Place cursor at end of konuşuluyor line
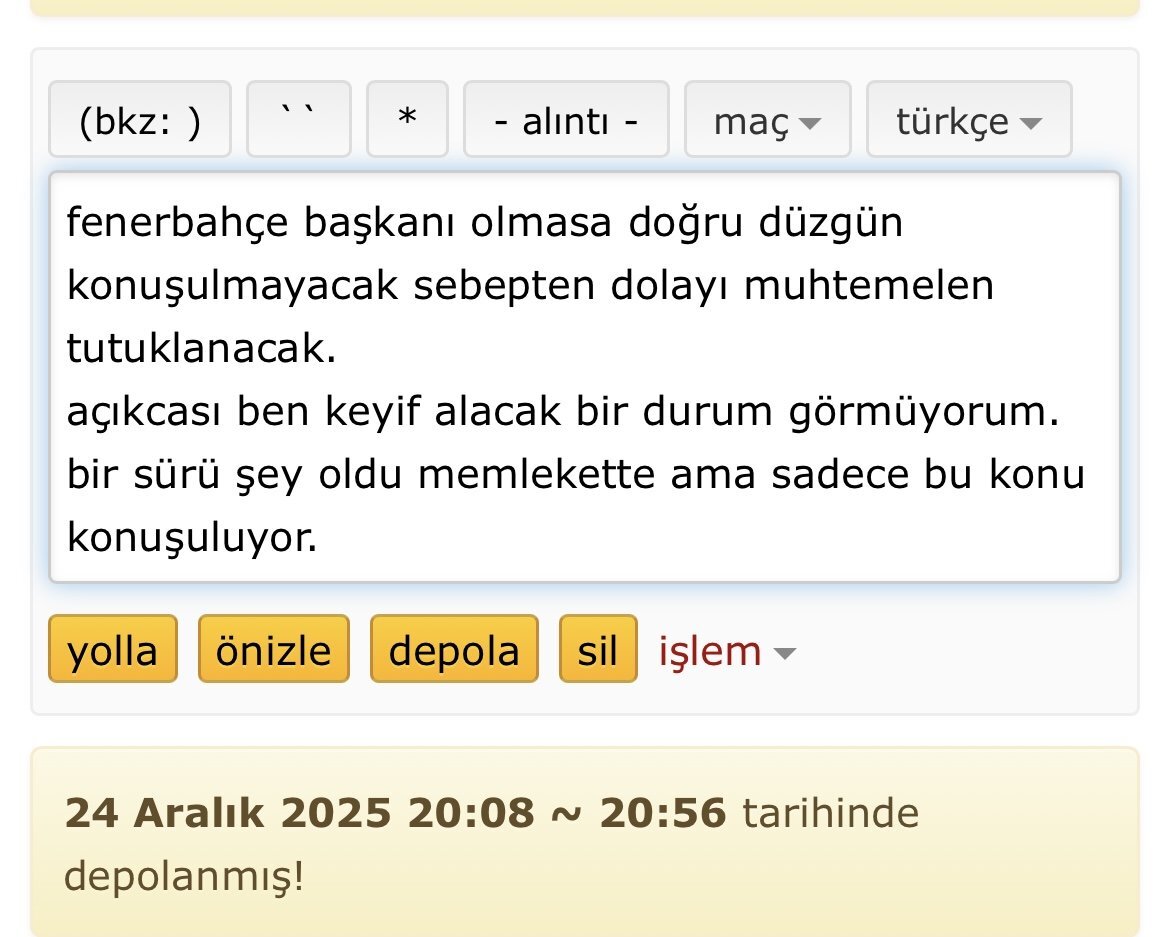This screenshot has height=937, width=1170. click(x=318, y=540)
